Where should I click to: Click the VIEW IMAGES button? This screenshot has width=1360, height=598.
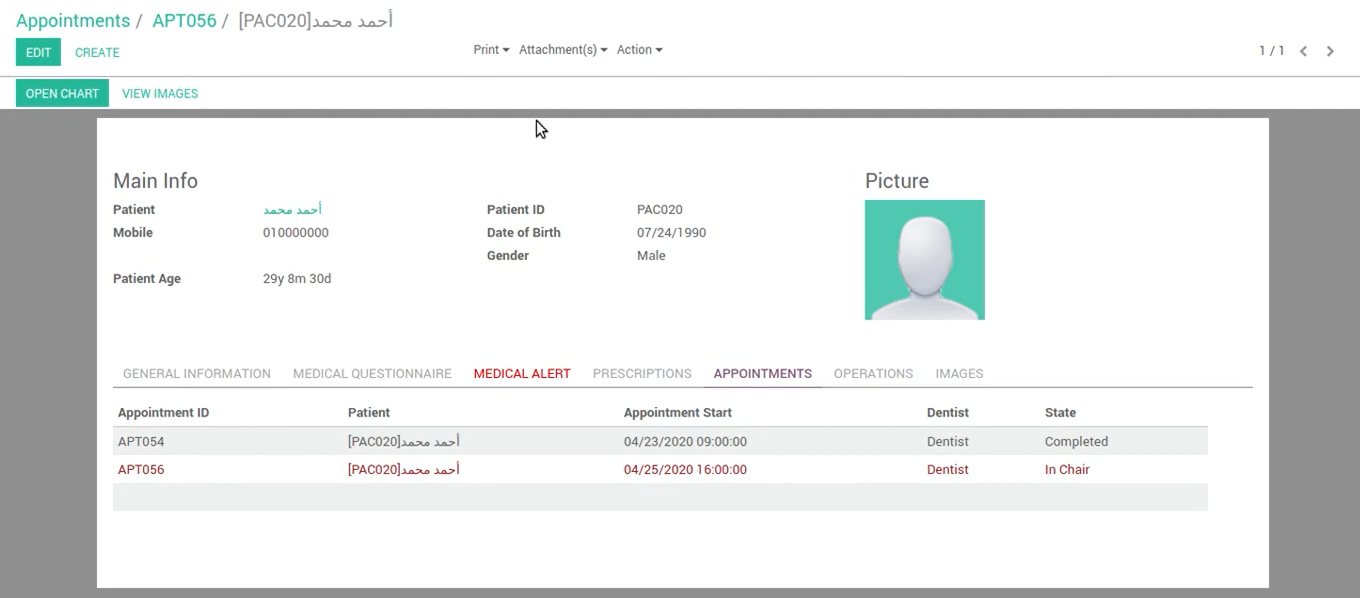[160, 94]
